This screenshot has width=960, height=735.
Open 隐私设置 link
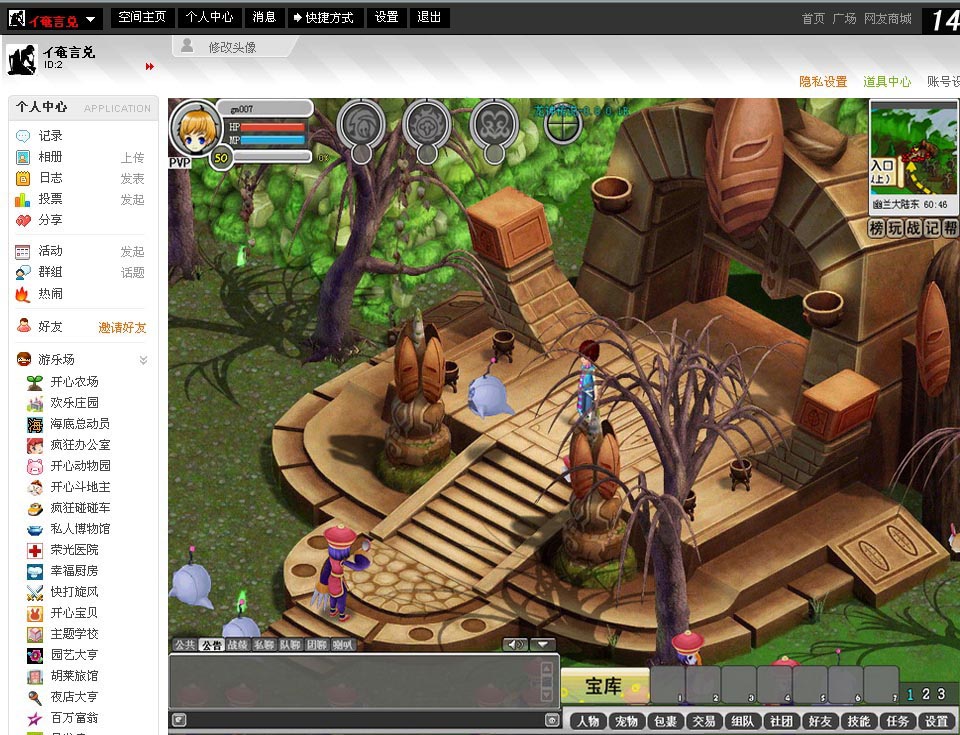(823, 81)
